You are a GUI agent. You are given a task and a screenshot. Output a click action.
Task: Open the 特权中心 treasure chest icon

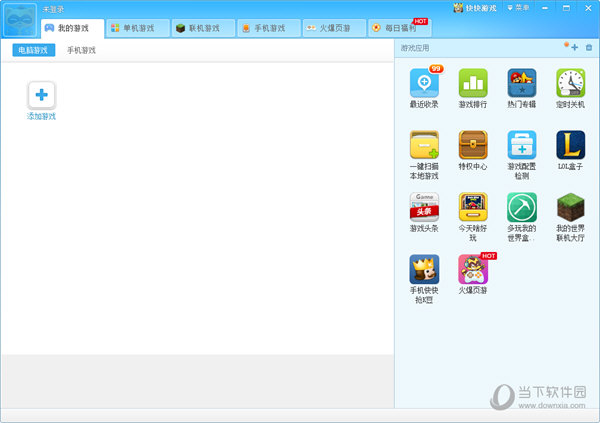click(473, 145)
